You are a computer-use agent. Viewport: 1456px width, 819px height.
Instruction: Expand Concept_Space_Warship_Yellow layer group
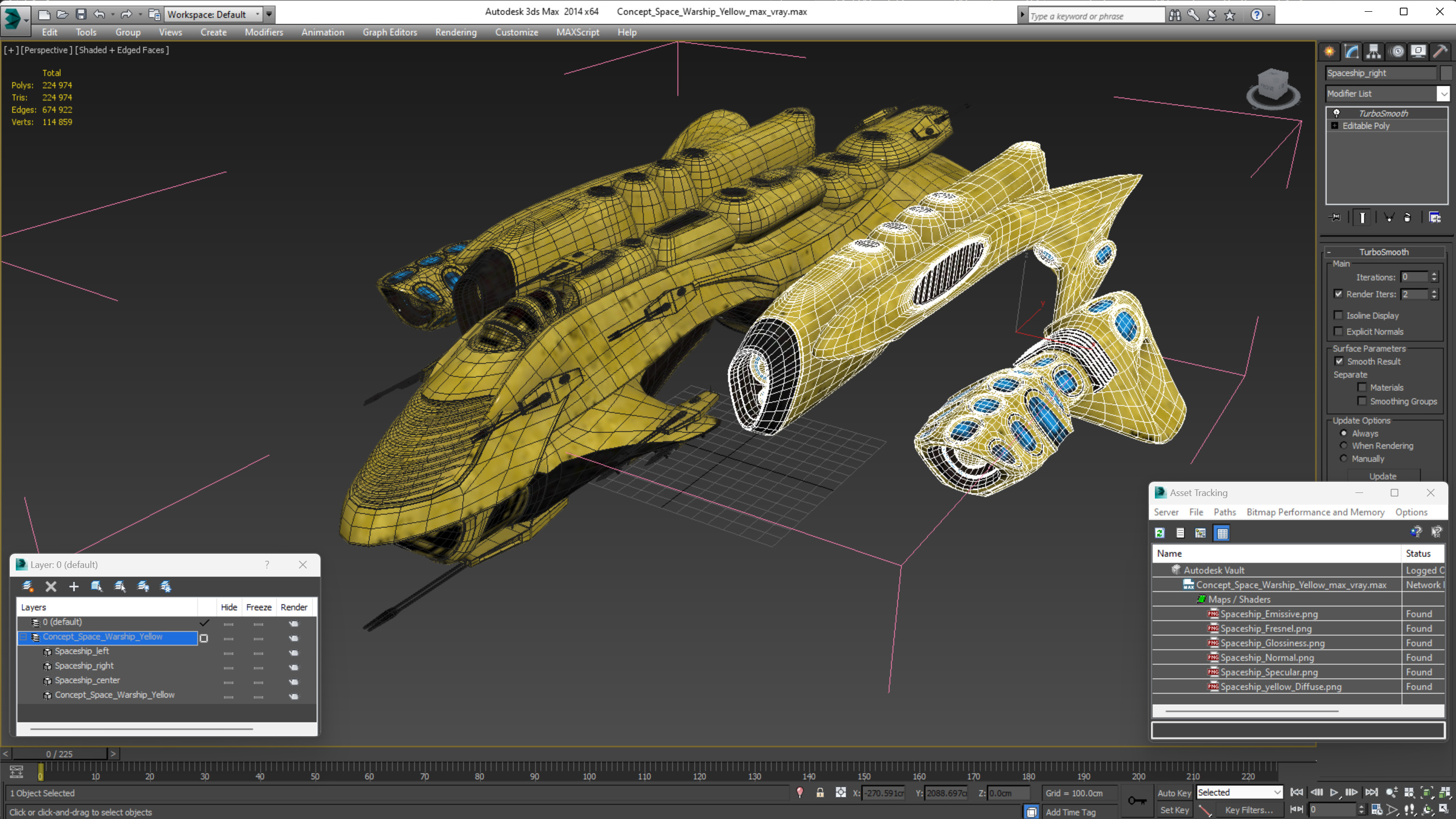click(22, 637)
